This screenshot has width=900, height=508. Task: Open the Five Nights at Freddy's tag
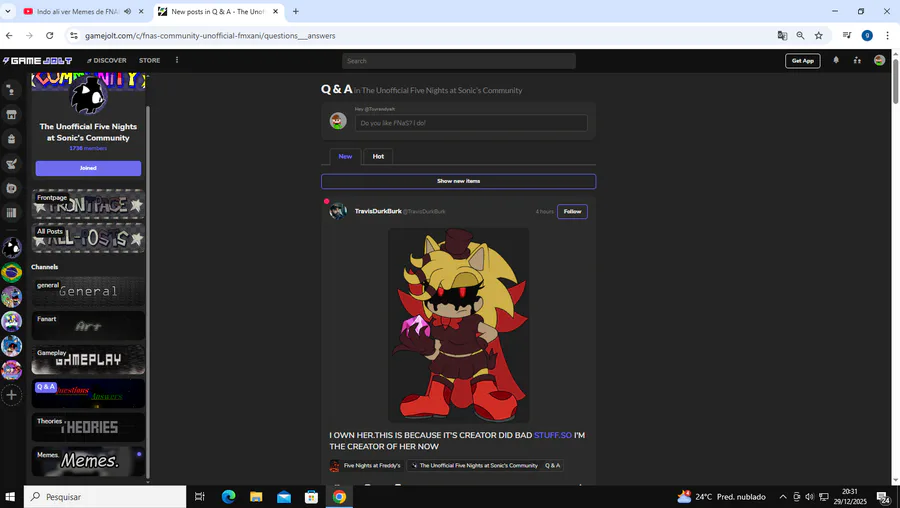(x=366, y=466)
